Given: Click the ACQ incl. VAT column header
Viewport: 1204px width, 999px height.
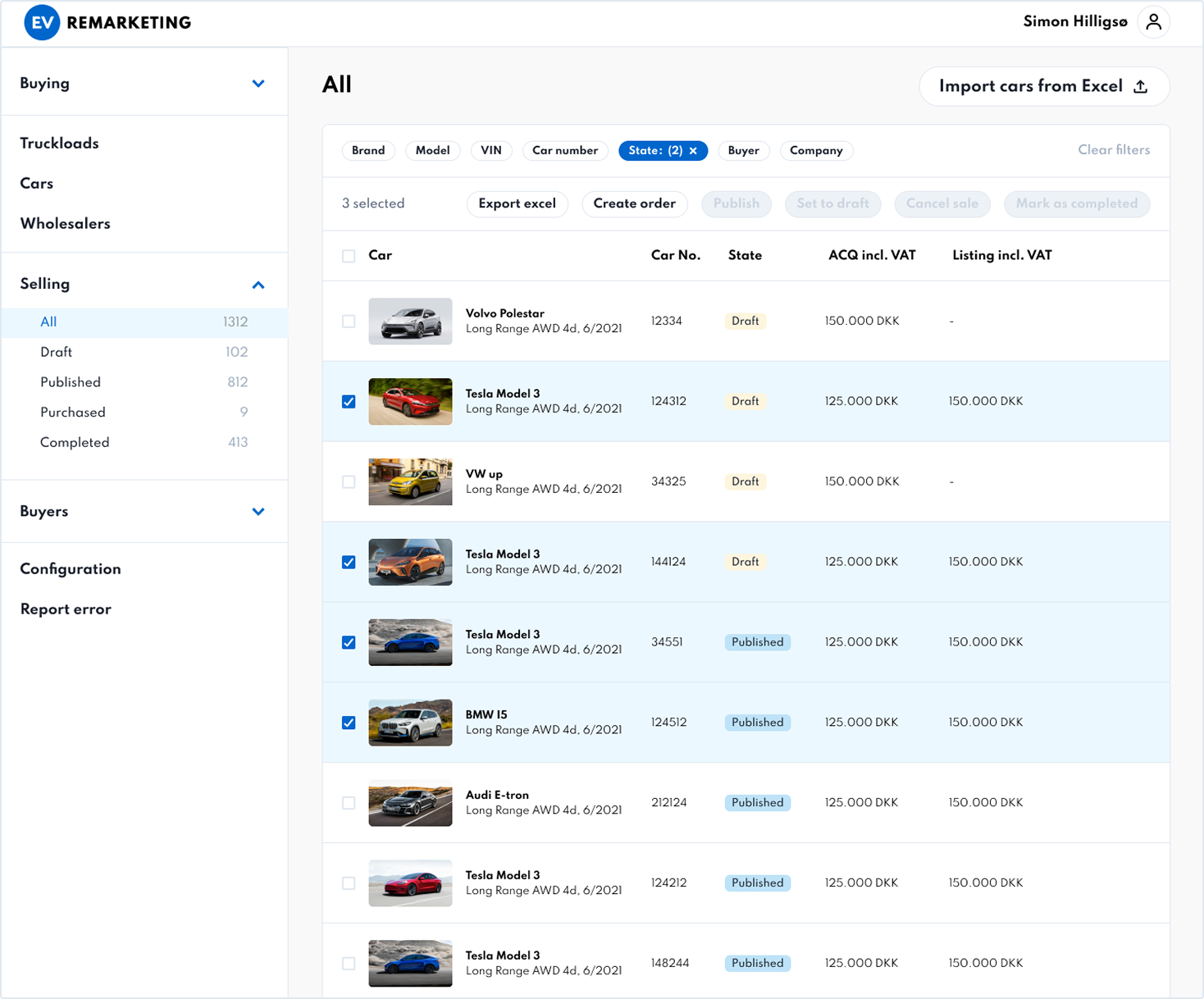Looking at the screenshot, I should click(x=872, y=256).
